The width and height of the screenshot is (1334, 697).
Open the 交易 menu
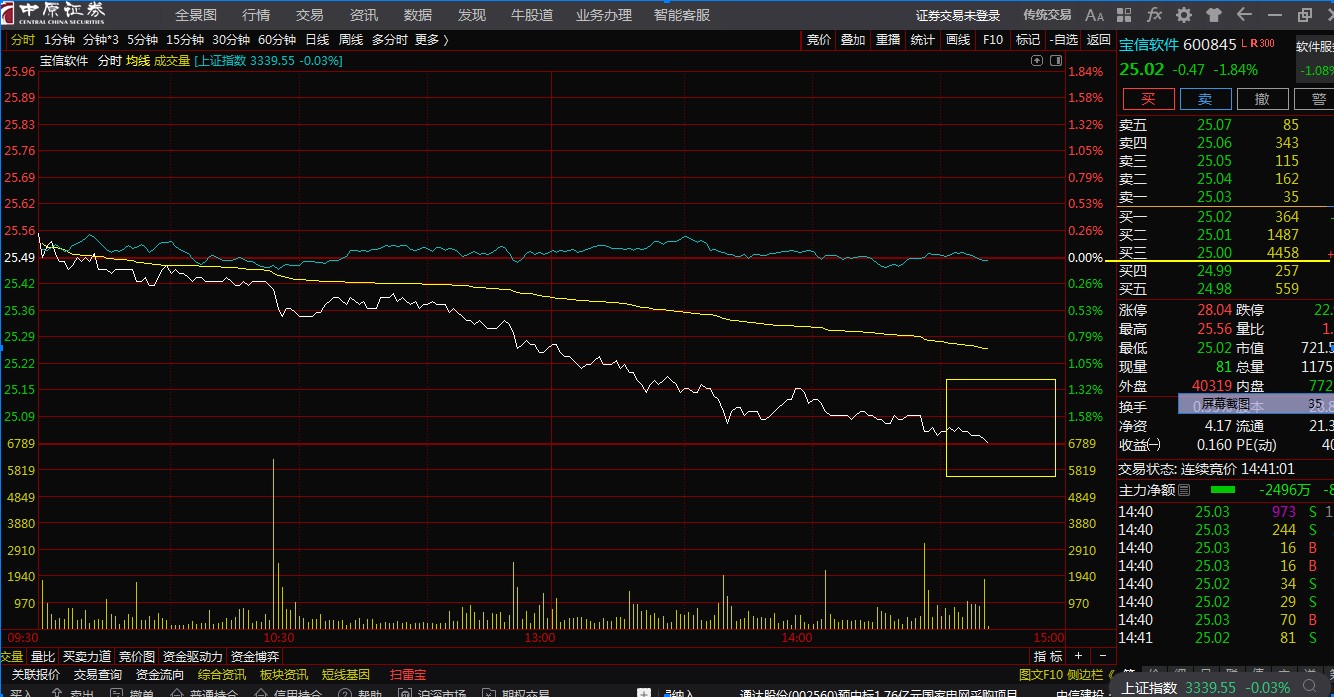click(310, 15)
